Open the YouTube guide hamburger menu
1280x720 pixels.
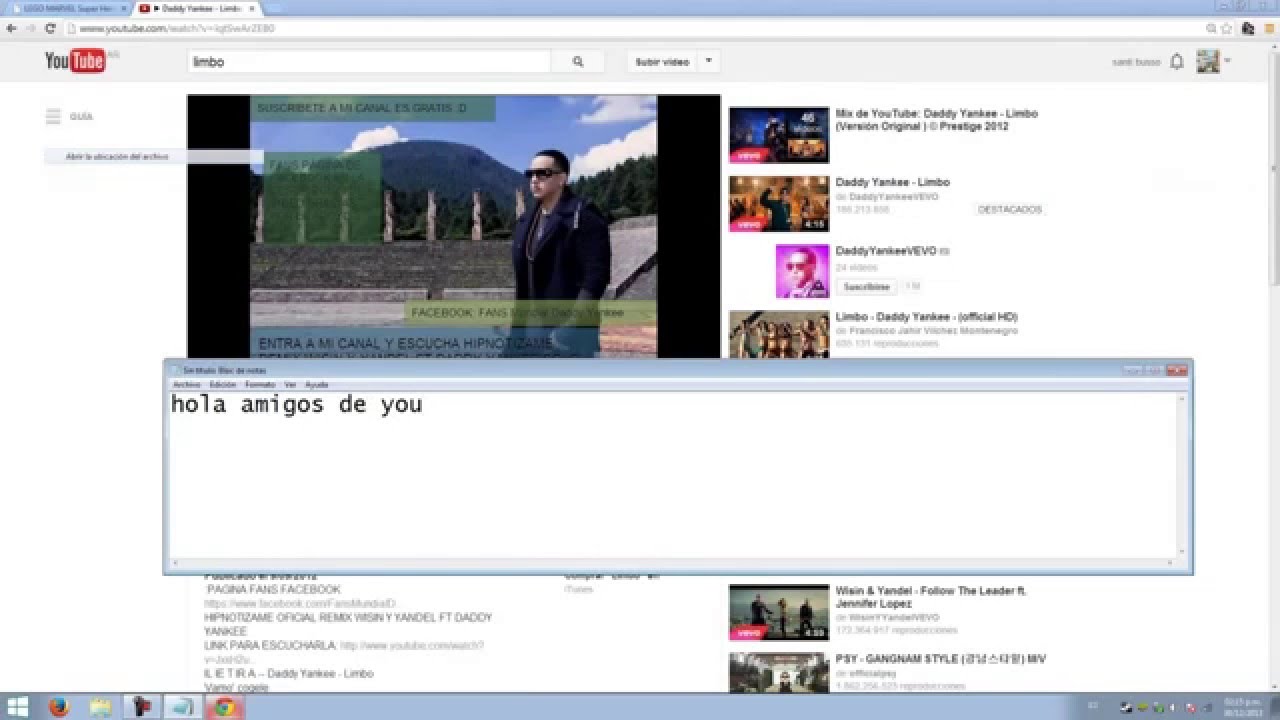(x=53, y=117)
